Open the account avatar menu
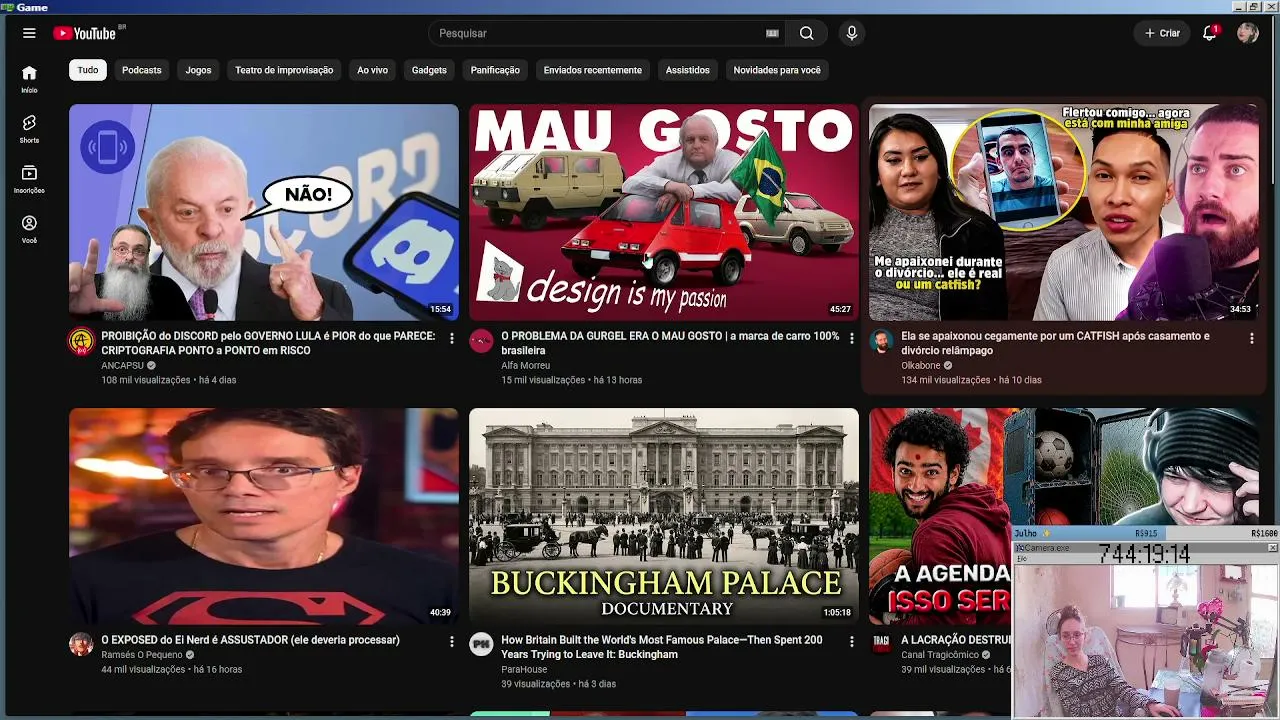 coord(1247,33)
